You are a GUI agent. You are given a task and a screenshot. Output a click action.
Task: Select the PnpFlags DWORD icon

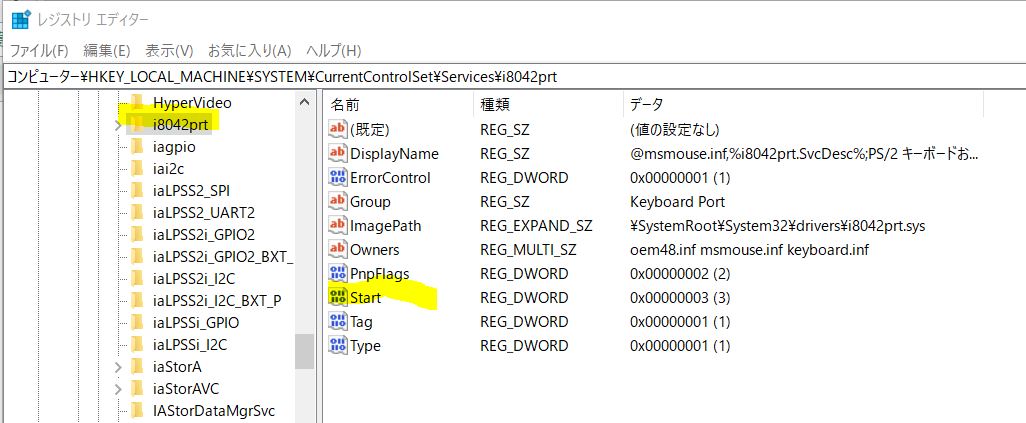pos(338,273)
